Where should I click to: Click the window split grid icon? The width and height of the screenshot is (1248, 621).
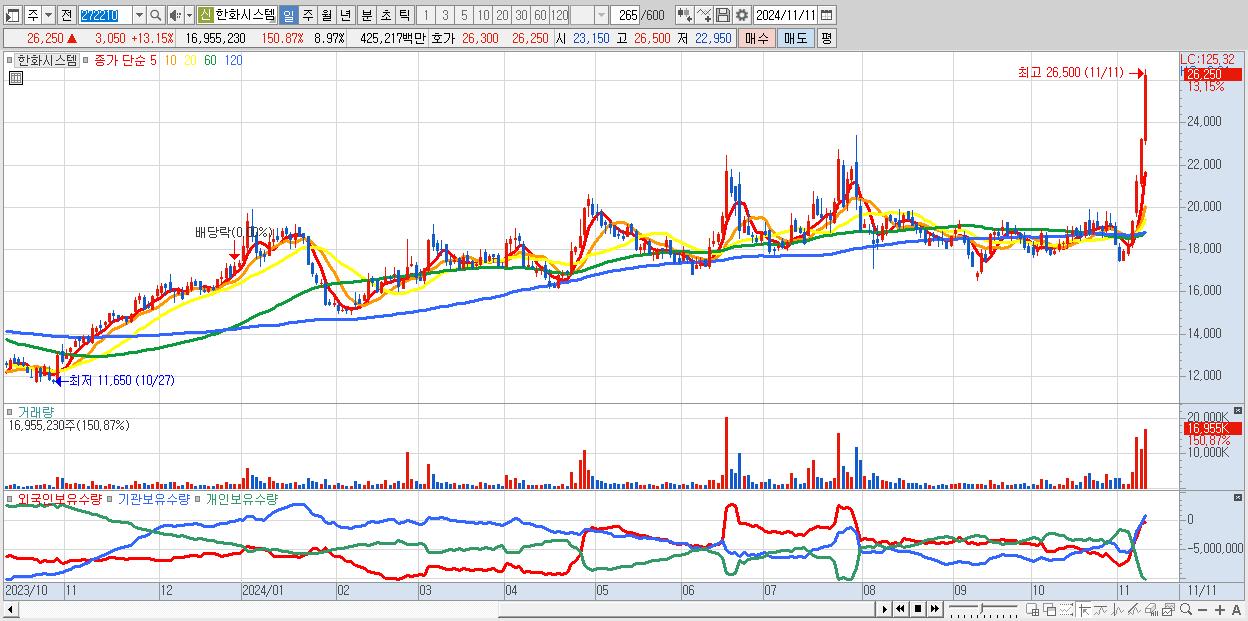tap(1032, 609)
